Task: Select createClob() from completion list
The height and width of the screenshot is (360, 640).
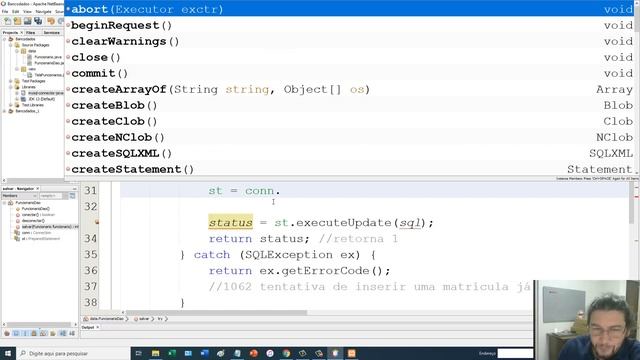Action: 349,121
